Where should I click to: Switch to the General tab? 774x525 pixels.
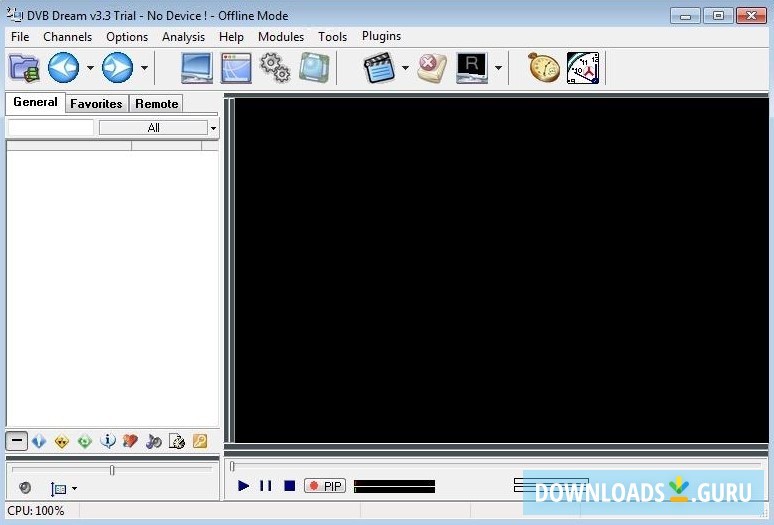coord(35,102)
